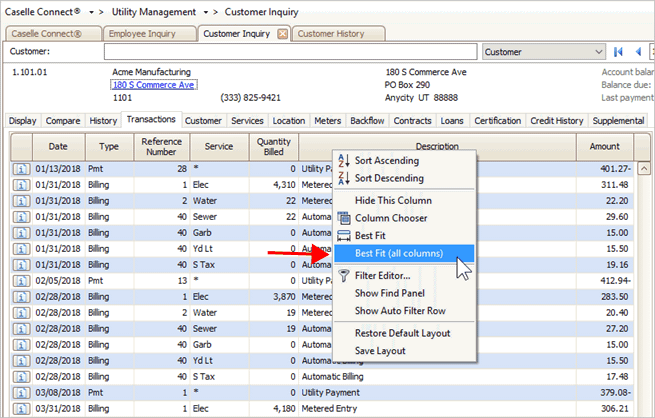The width and height of the screenshot is (655, 418).
Task: Open info icon for 02/05/2018 Pmt row
Action: pyautogui.click(x=21, y=281)
